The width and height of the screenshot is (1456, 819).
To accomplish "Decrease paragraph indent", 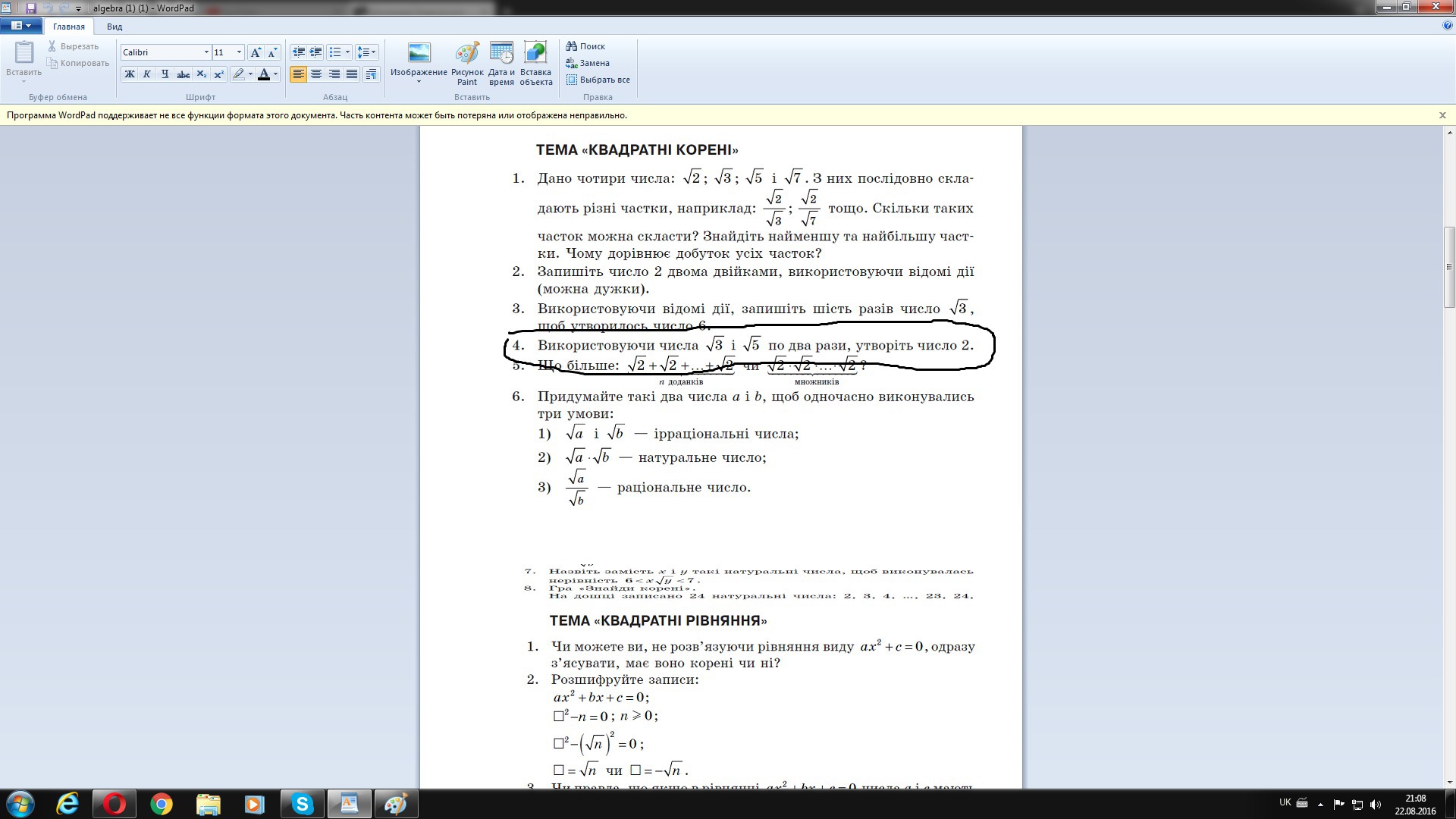I will [299, 52].
